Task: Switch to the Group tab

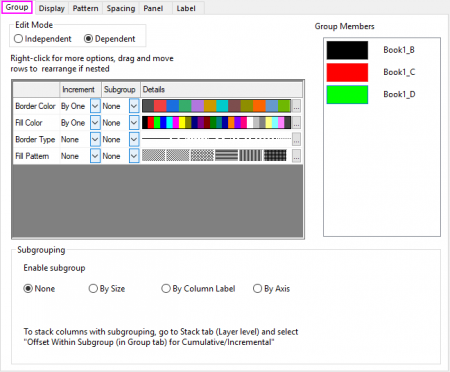Action: [x=17, y=7]
